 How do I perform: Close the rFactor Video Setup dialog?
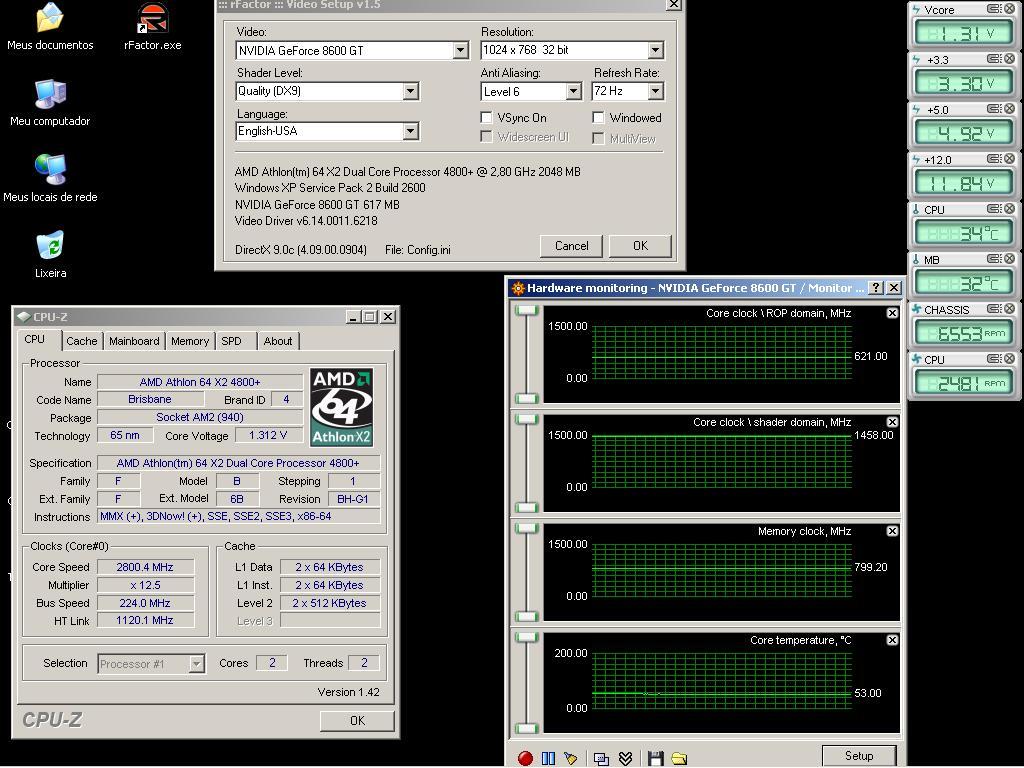[673, 5]
